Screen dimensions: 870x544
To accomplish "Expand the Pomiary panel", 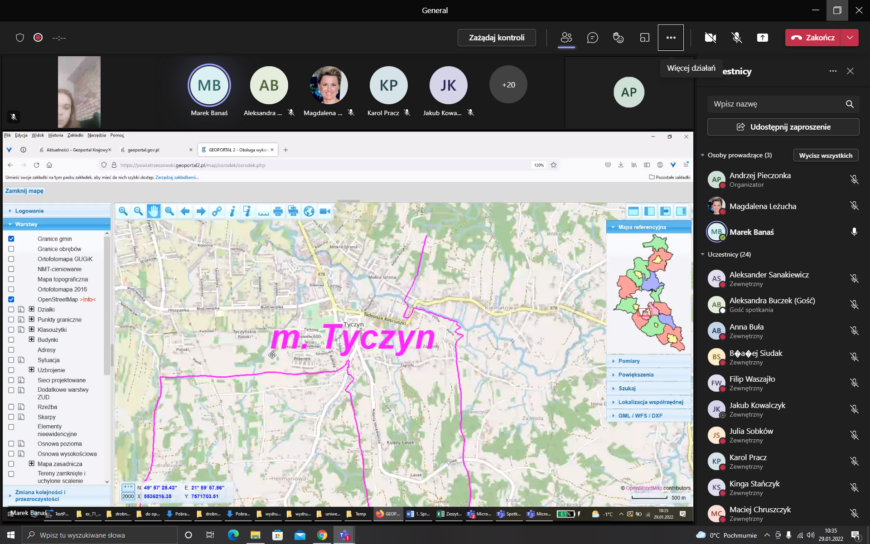I will point(649,361).
